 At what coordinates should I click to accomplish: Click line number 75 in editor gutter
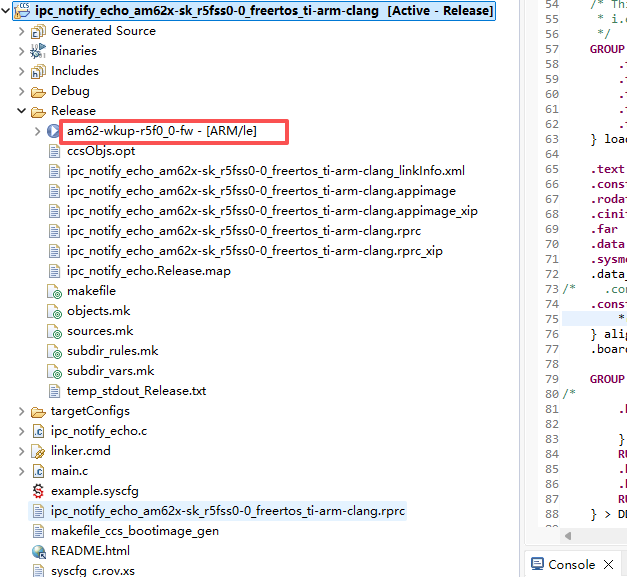tap(552, 319)
